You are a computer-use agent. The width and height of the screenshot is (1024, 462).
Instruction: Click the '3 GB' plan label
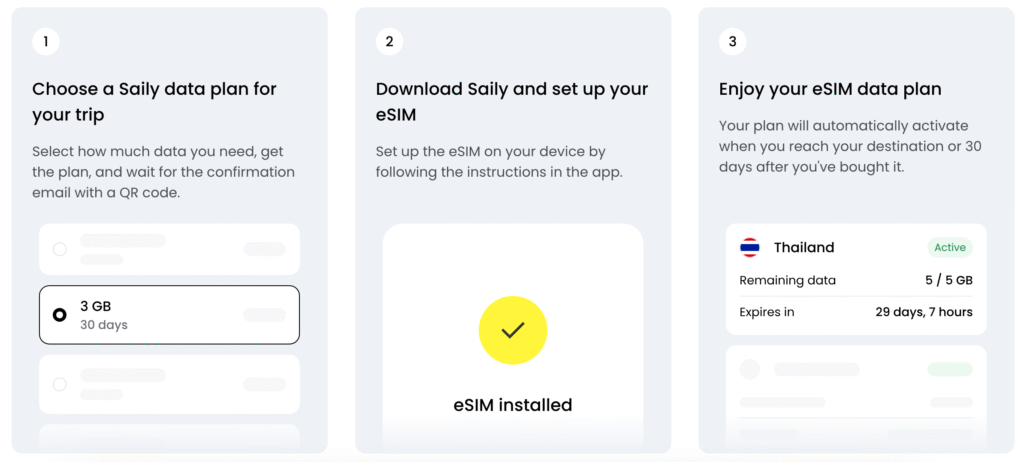pos(95,306)
